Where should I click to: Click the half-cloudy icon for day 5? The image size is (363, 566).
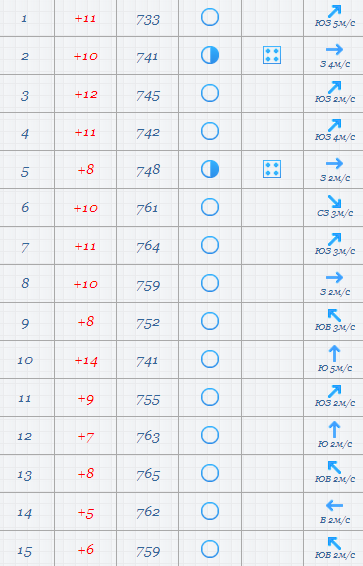[210, 169]
